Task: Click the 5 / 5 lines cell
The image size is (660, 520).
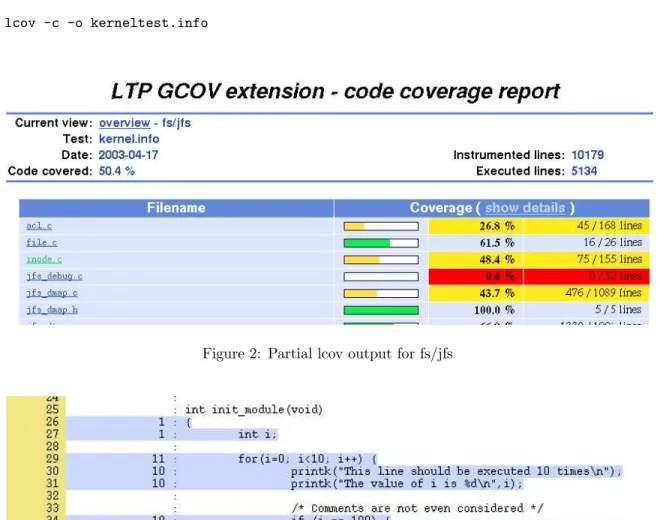Action: 586,310
